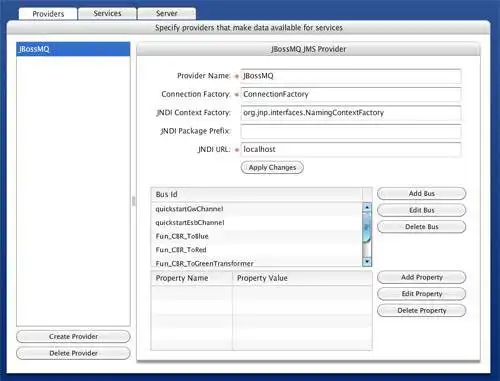Click the bus list scrollbar thumb
This screenshot has width=500, height=381.
[367, 227]
